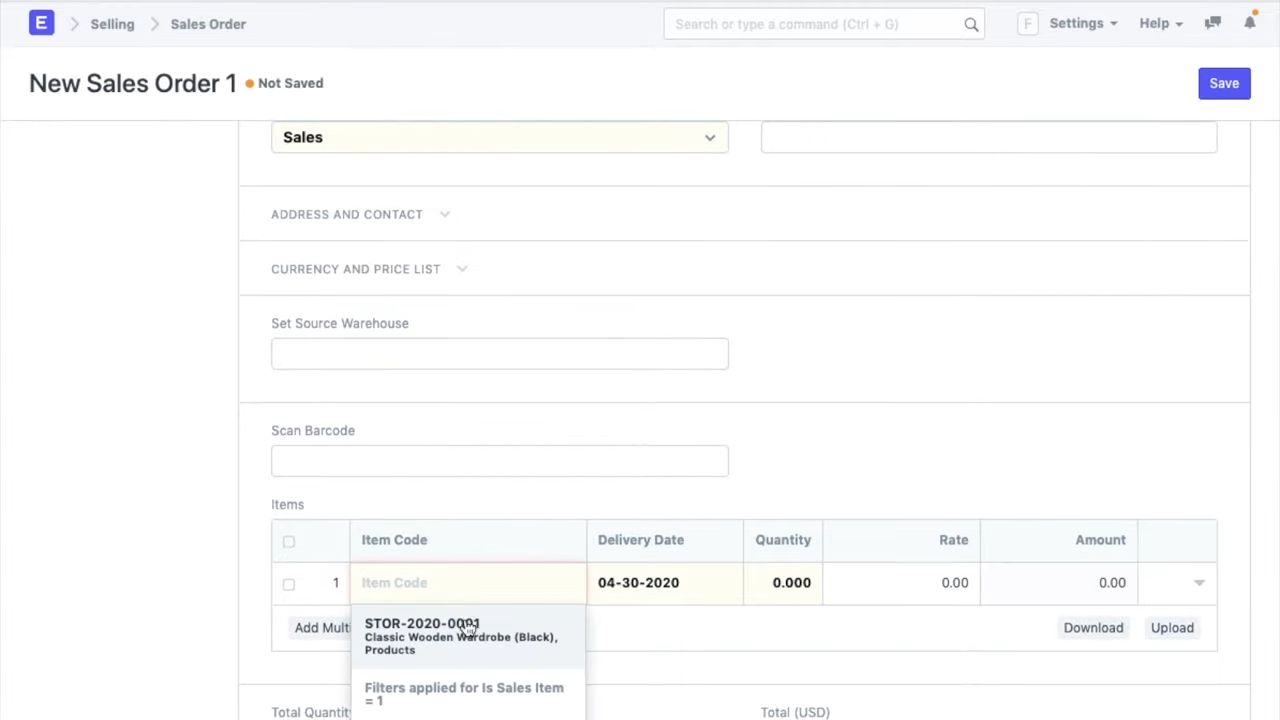
Task: Click the Scan Barcode input field
Action: point(499,460)
